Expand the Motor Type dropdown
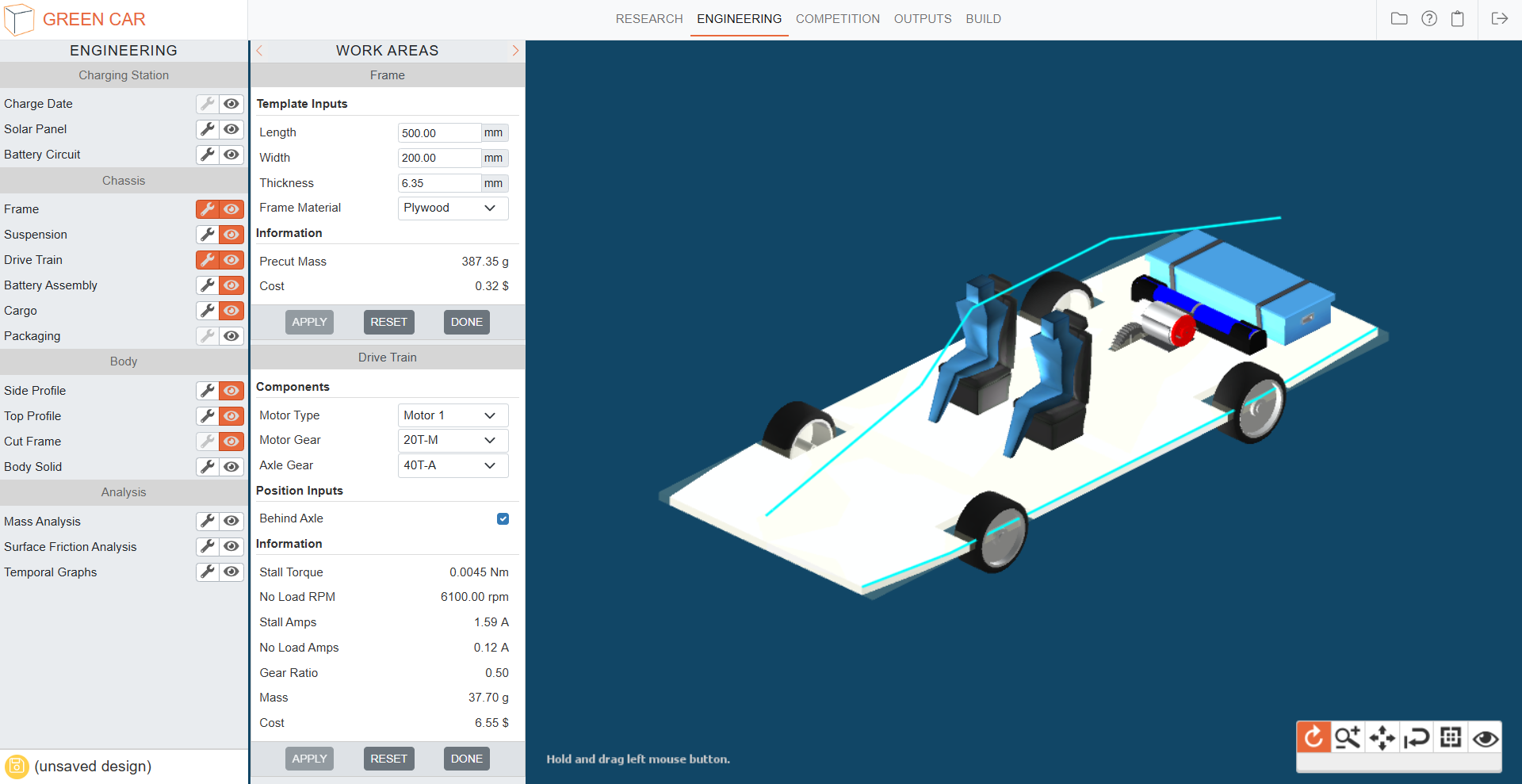1522x784 pixels. (452, 415)
